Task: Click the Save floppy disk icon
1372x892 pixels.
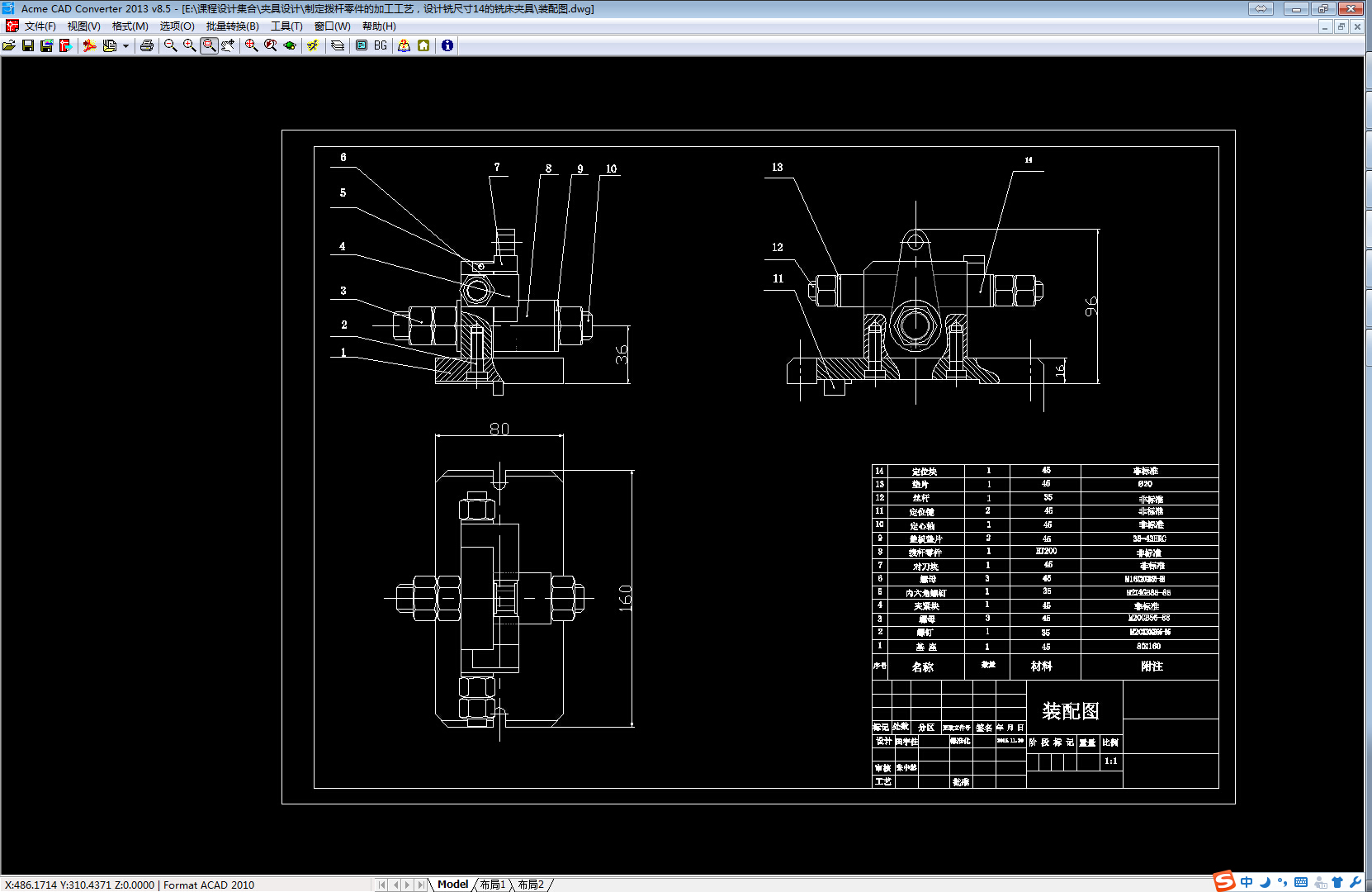Action: [x=28, y=45]
